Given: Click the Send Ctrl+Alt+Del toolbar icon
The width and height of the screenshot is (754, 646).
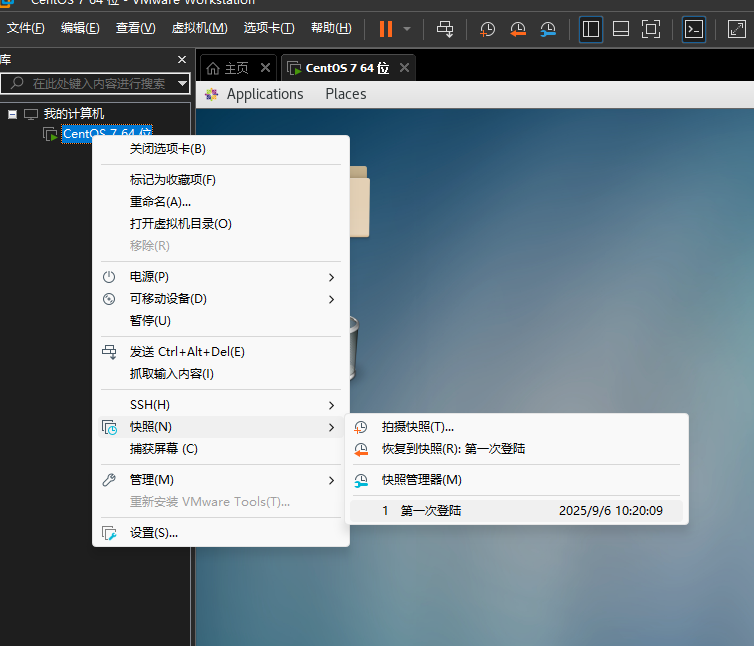Looking at the screenshot, I should coord(445,29).
